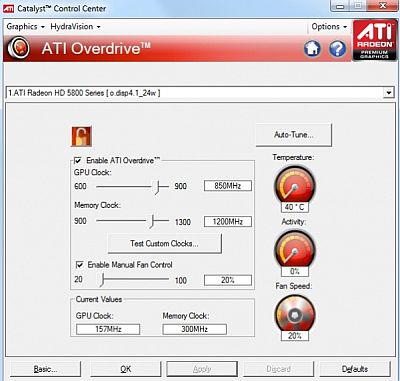Confirm settings with the OK button
The image size is (400, 381).
pos(126,369)
